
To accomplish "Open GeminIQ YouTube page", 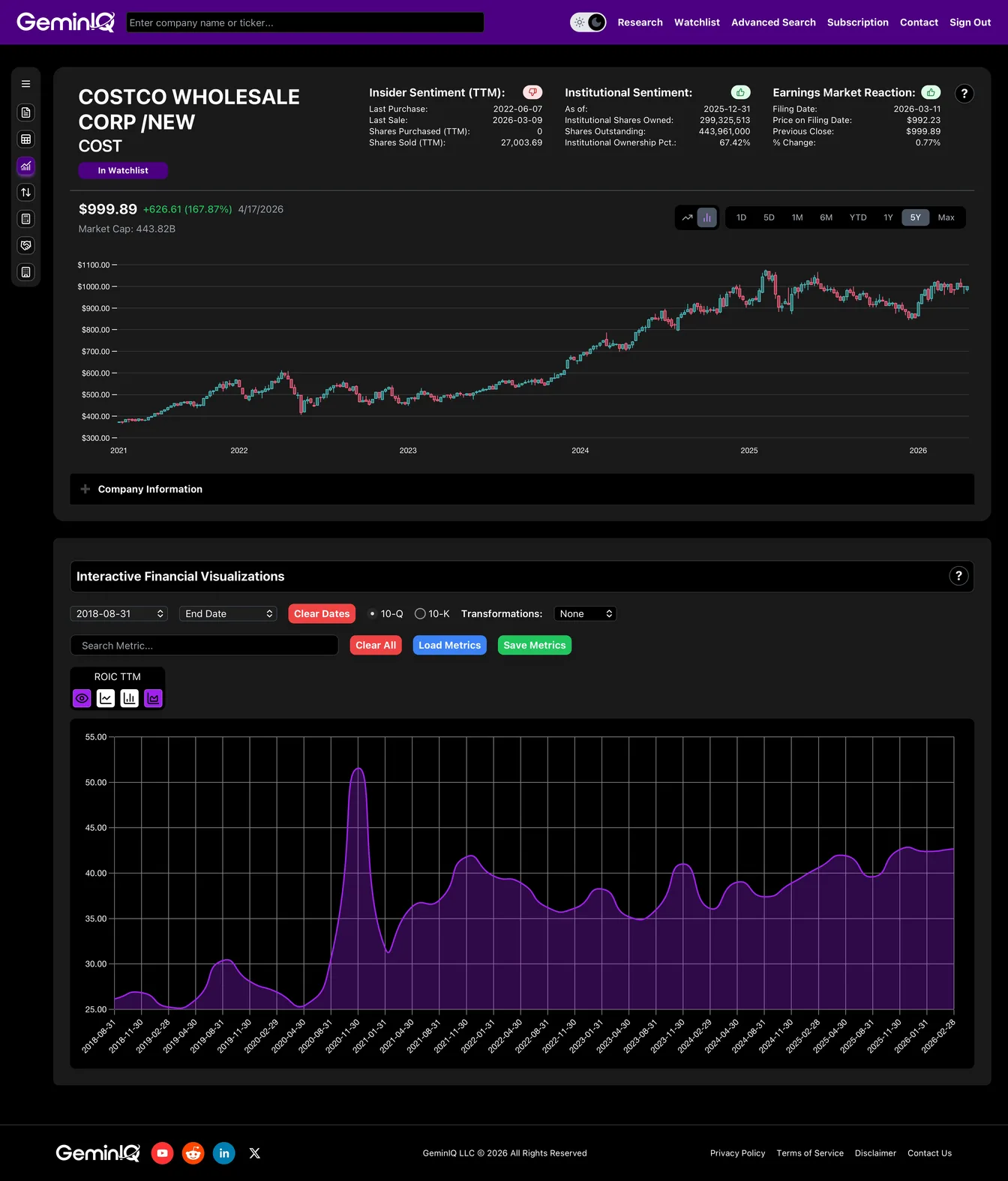I will 163,1153.
